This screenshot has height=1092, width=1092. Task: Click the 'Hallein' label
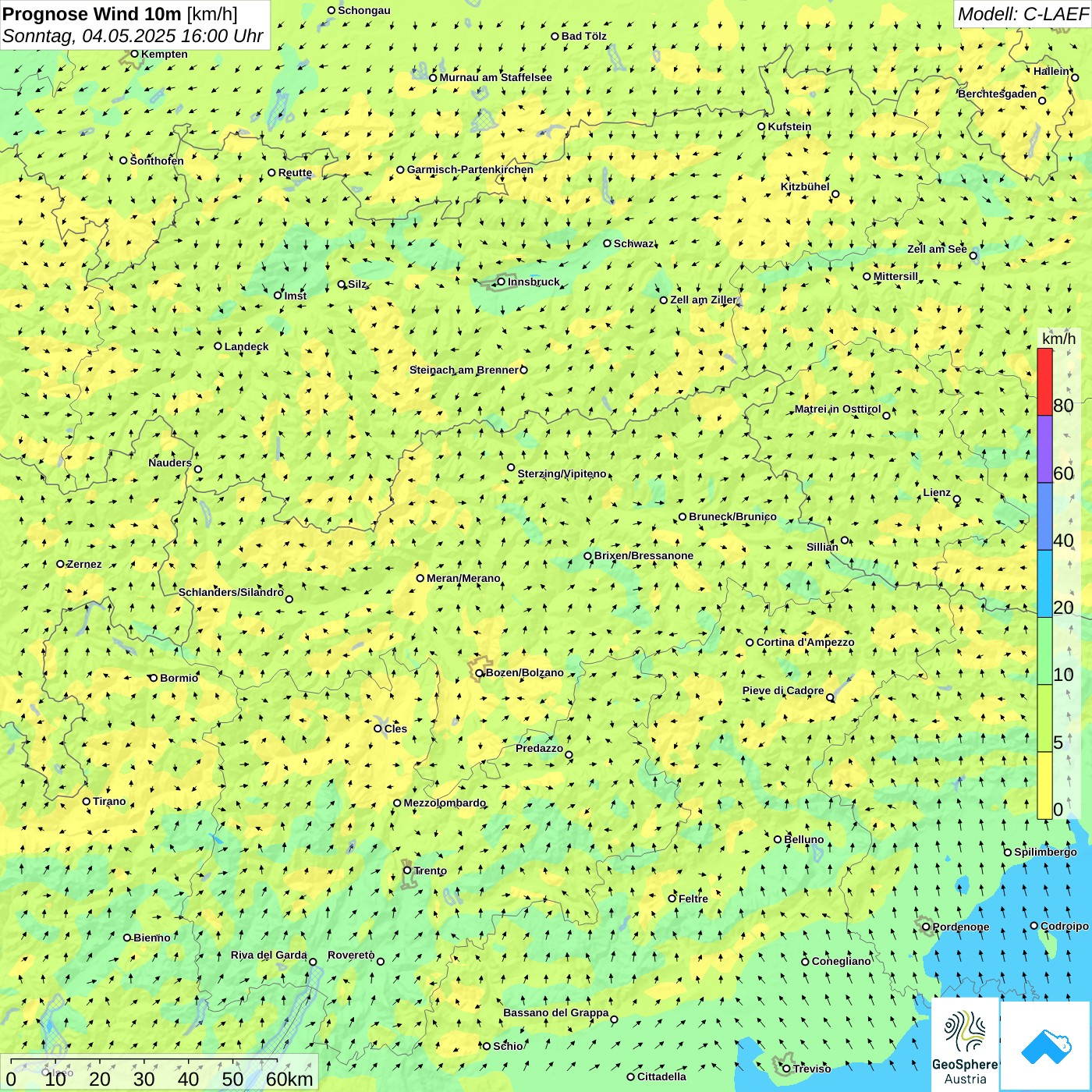[x=1051, y=71]
